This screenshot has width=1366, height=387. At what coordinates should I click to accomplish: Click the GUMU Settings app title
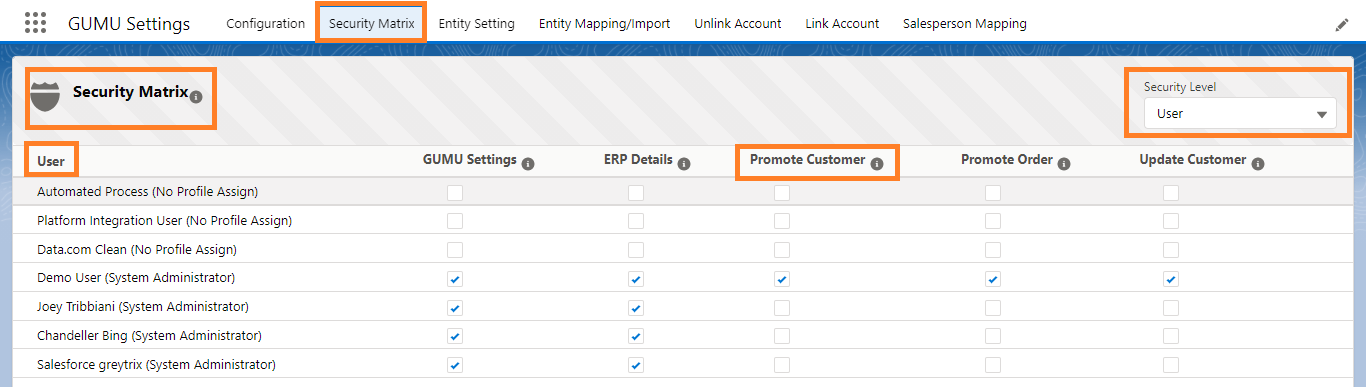pos(129,23)
